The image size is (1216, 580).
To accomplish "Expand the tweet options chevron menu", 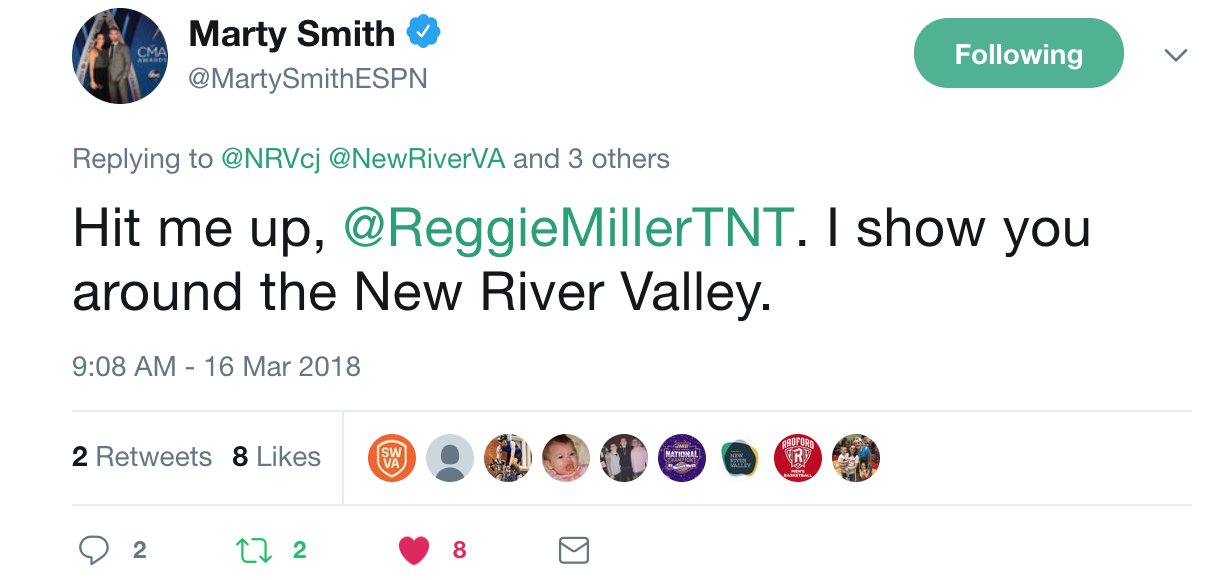I will (1176, 56).
